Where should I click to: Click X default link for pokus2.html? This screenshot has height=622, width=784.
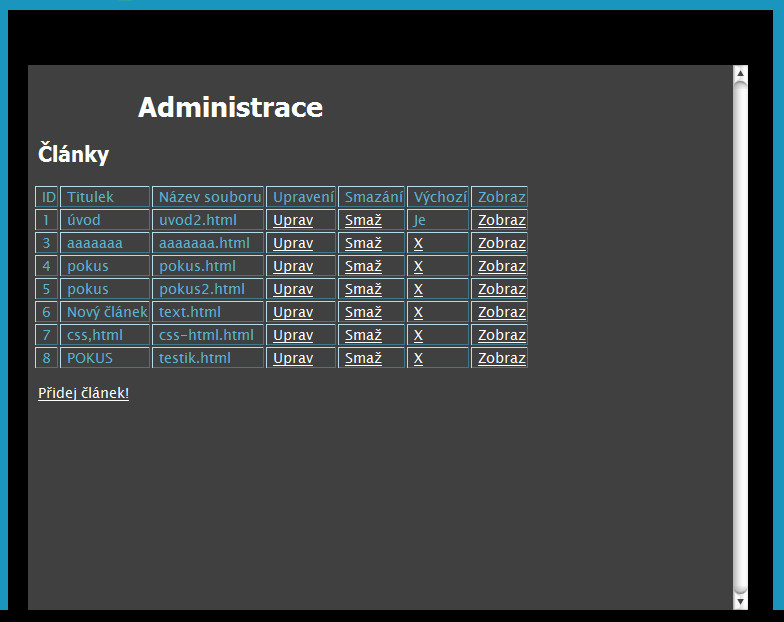(x=418, y=290)
